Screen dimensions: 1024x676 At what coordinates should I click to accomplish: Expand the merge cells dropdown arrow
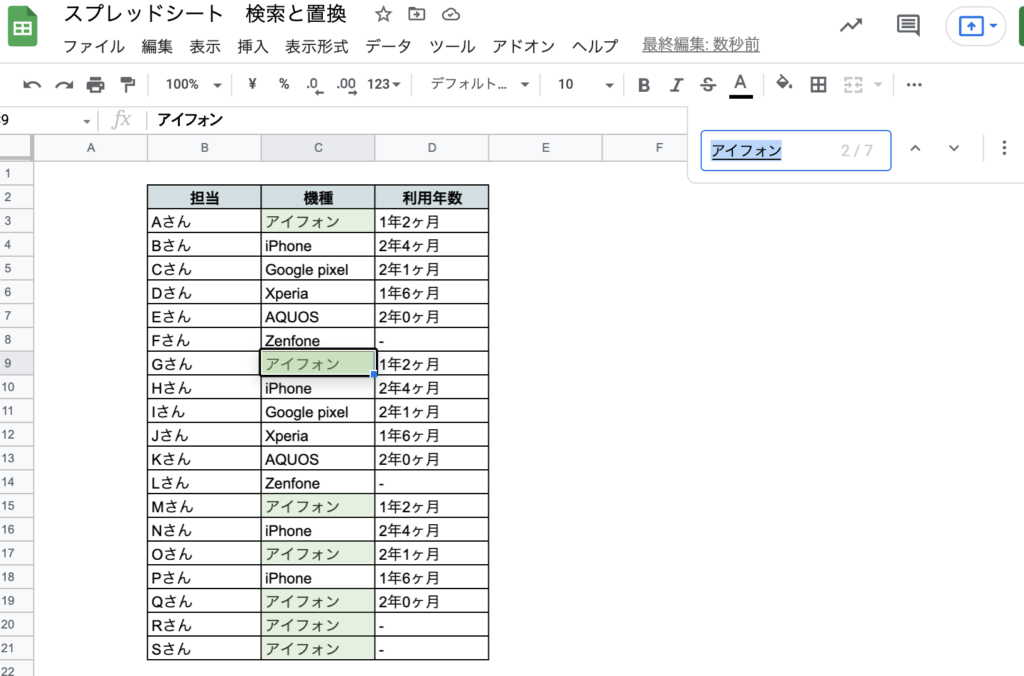878,84
